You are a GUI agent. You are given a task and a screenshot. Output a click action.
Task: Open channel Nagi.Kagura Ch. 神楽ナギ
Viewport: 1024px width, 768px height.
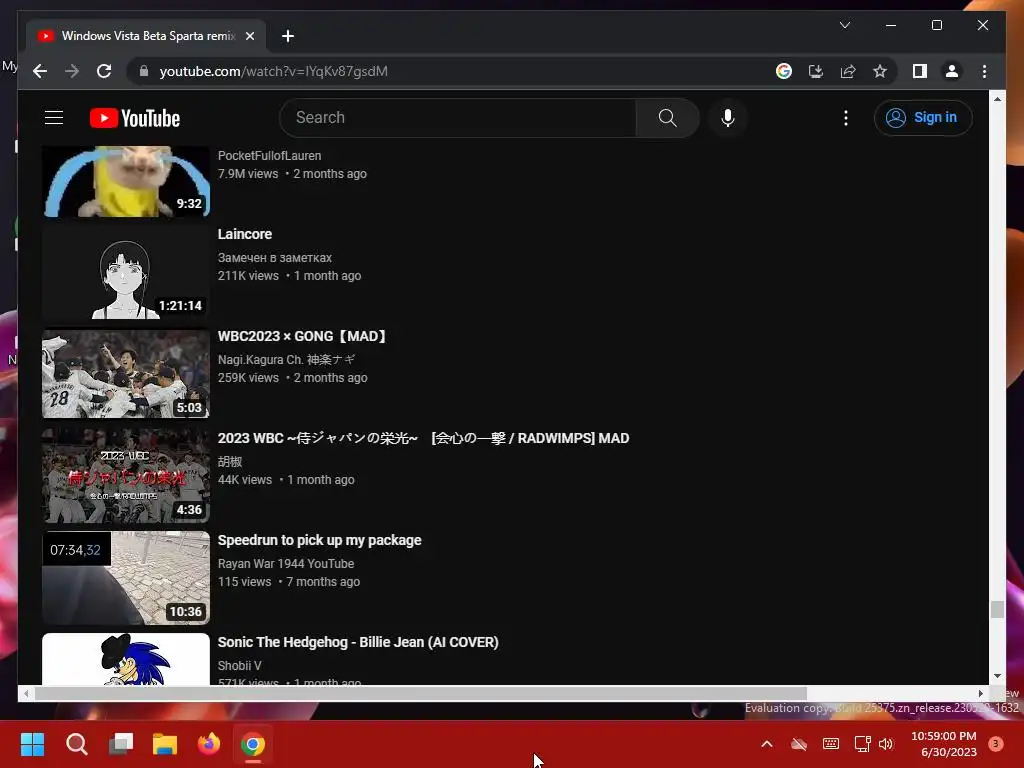click(287, 359)
